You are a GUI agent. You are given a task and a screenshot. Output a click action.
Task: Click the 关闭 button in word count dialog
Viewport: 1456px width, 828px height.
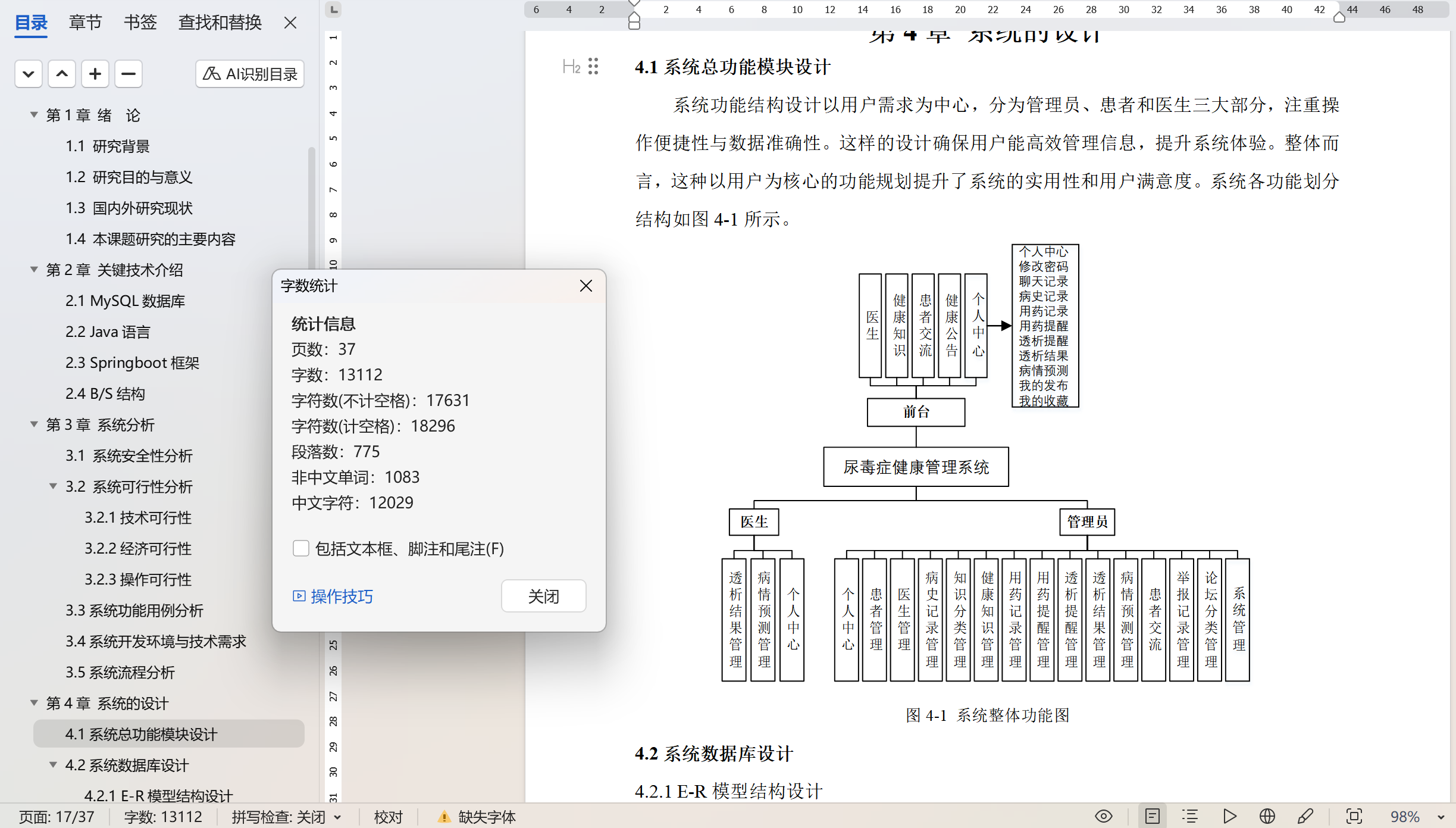[543, 596]
